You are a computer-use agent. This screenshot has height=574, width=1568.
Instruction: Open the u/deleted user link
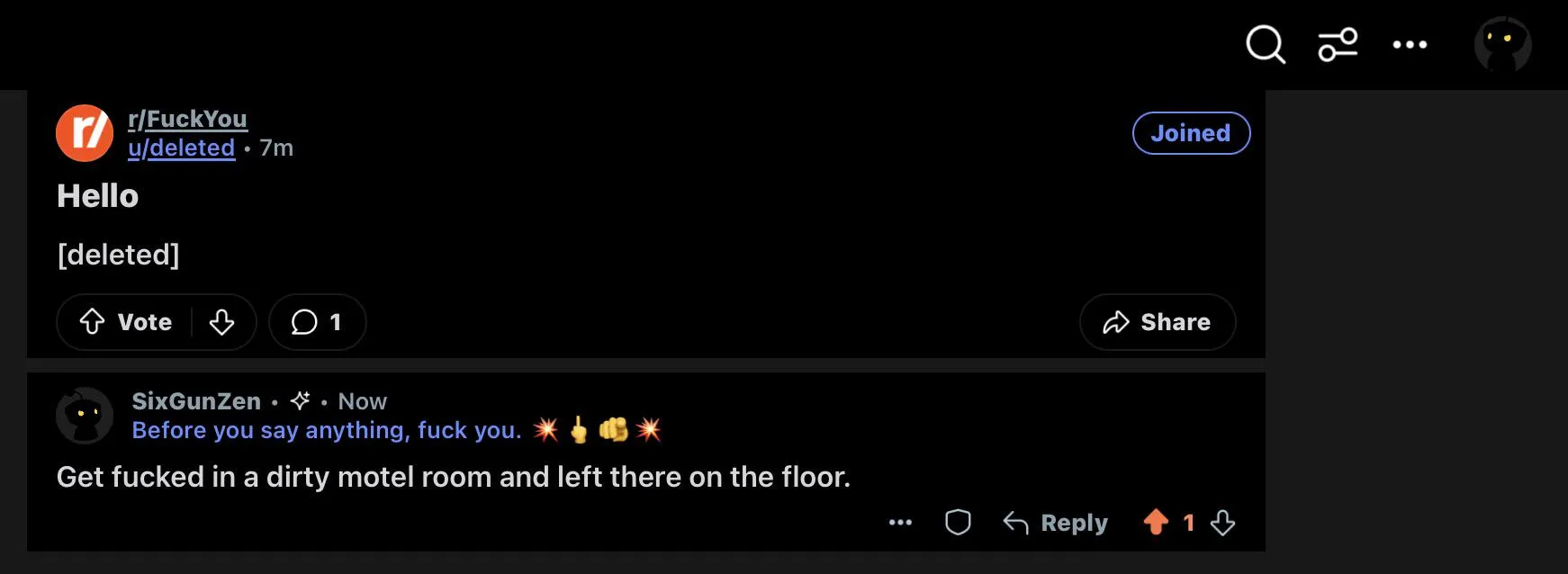pos(181,148)
